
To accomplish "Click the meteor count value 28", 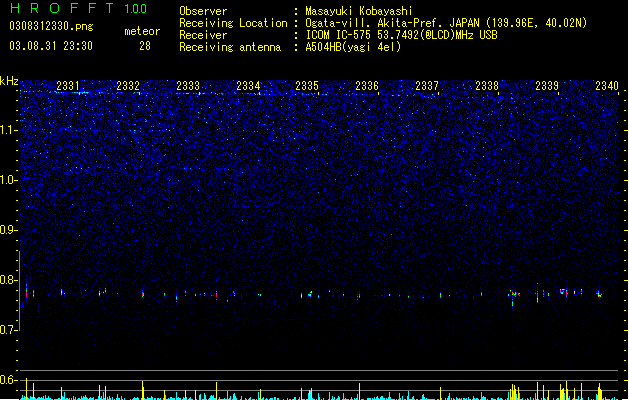I will [145, 46].
